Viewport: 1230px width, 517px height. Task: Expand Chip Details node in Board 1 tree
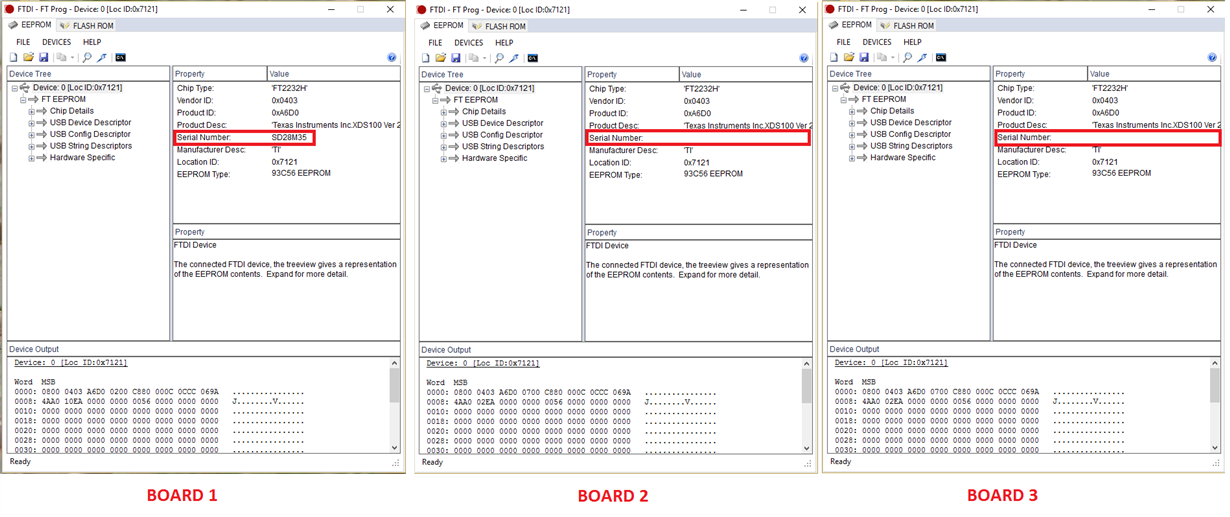(31, 111)
